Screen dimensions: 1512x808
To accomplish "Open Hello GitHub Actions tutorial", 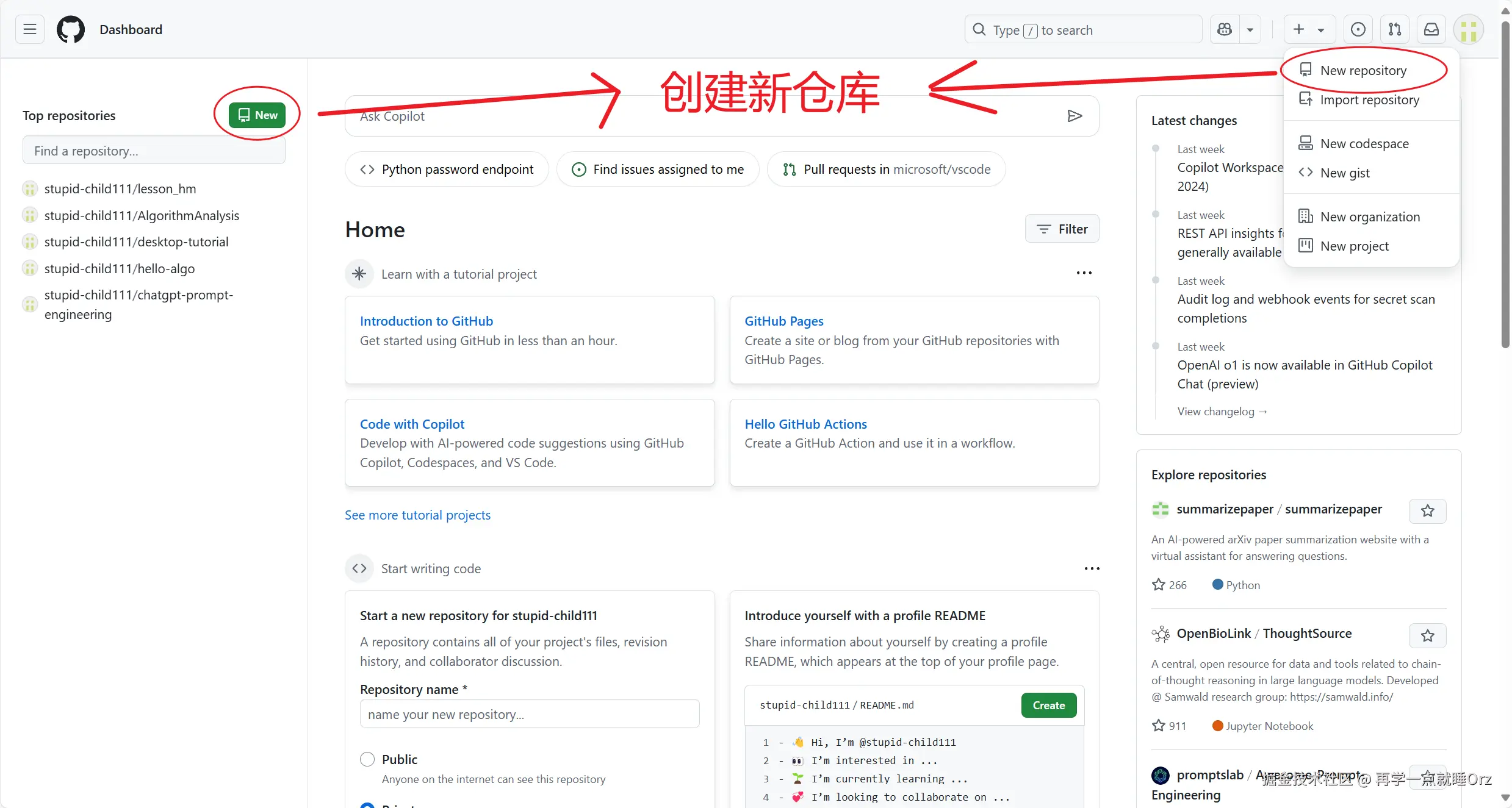I will [x=805, y=424].
